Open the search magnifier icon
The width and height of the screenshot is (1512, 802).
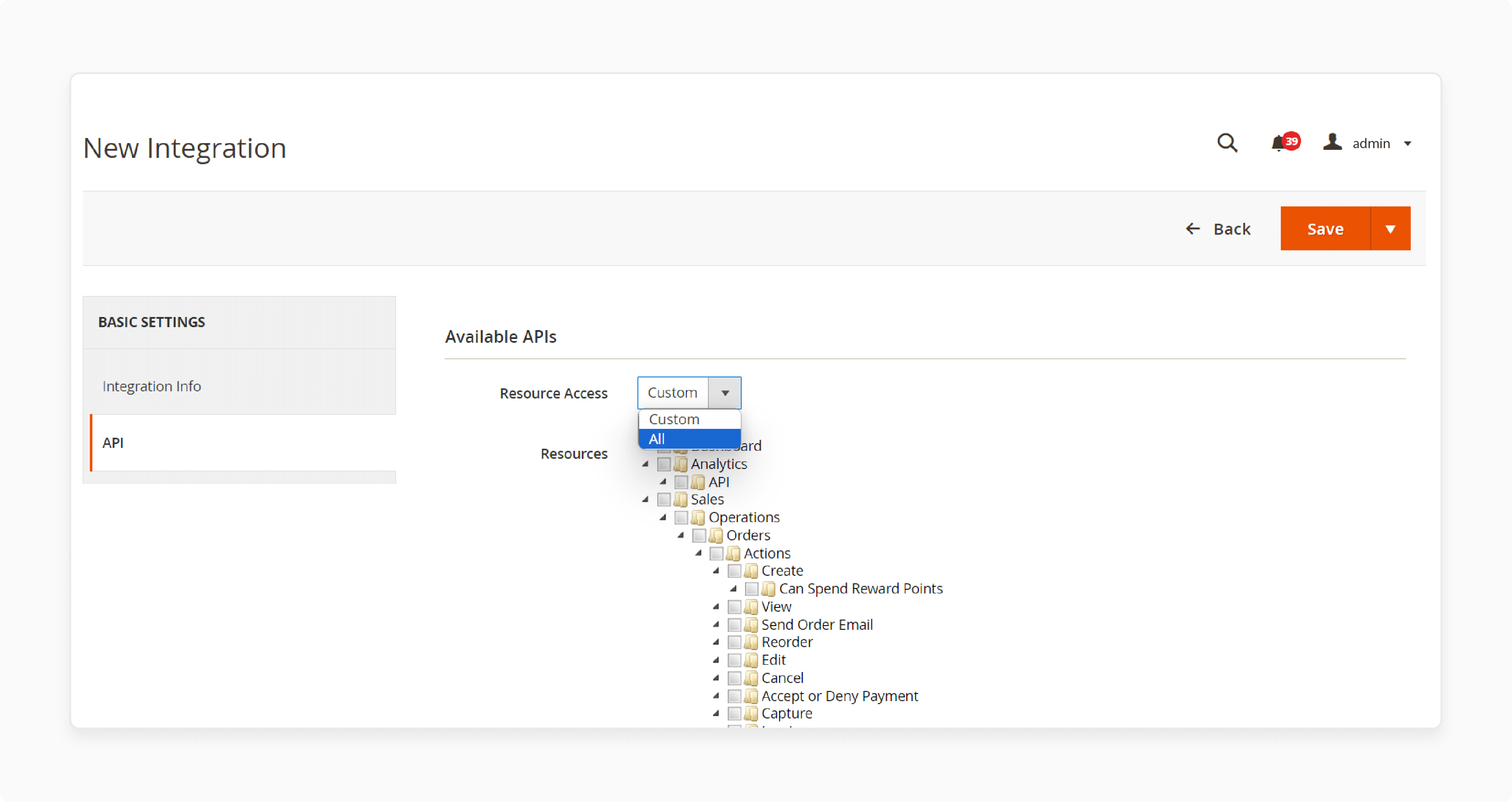(1227, 143)
